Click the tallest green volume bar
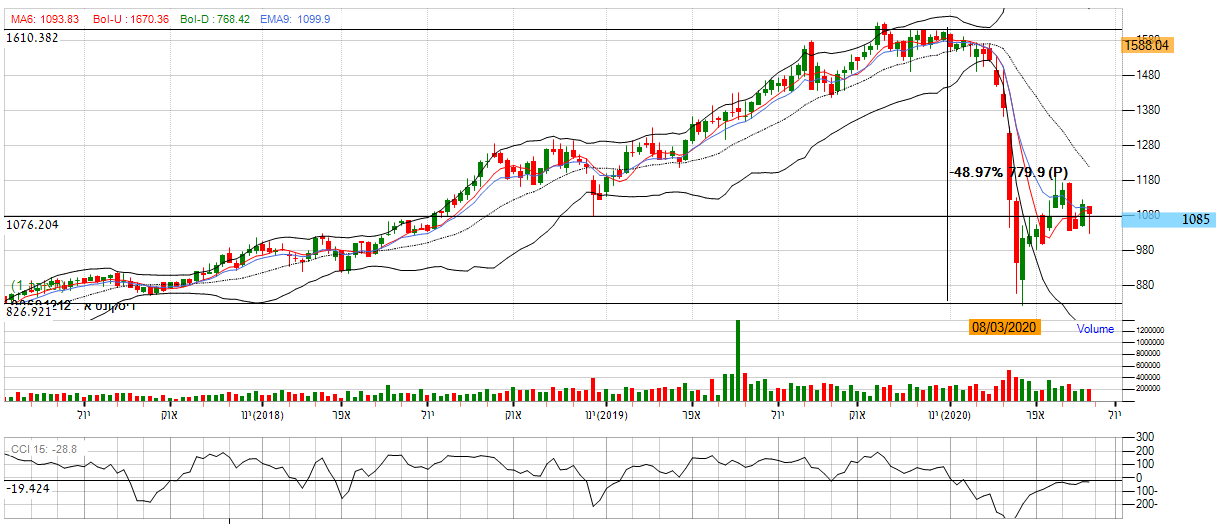 pyautogui.click(x=738, y=360)
